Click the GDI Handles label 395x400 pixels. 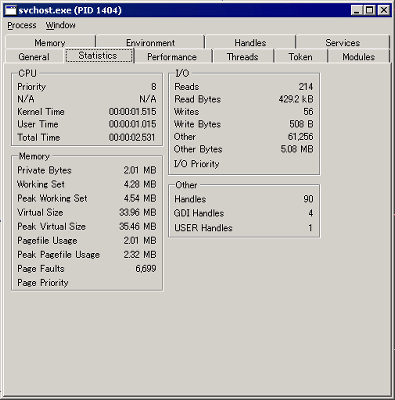coord(199,213)
